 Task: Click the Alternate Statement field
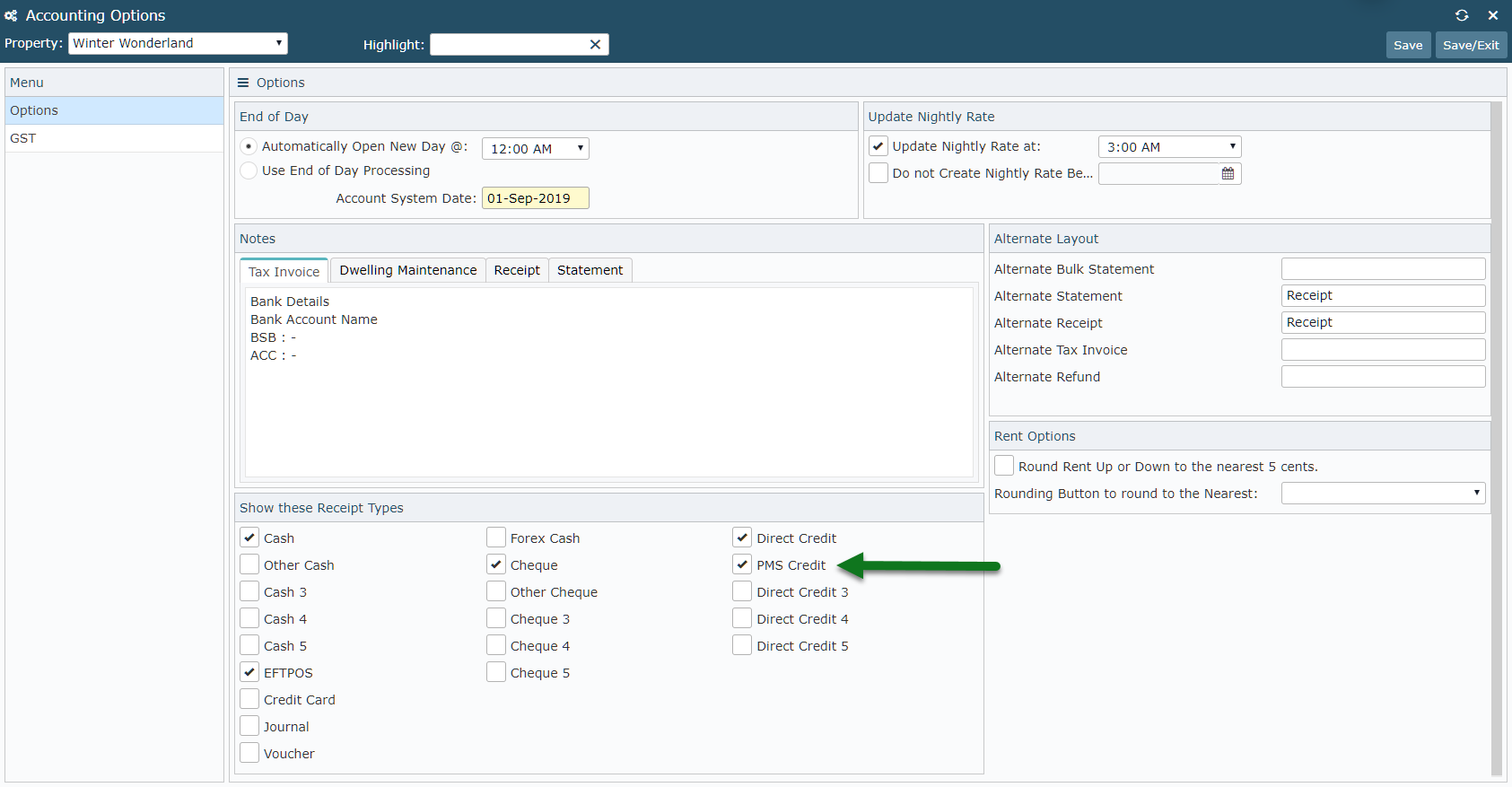point(1384,296)
